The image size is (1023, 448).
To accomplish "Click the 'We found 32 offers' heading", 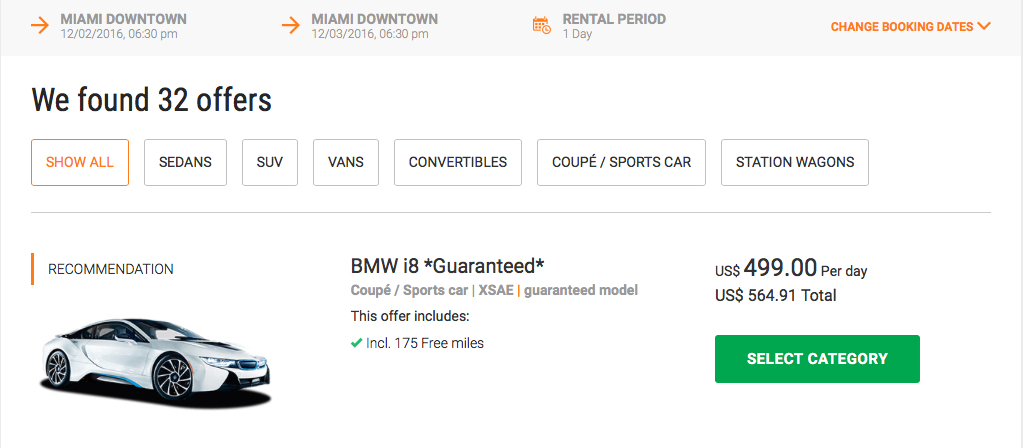I will coord(151,100).
